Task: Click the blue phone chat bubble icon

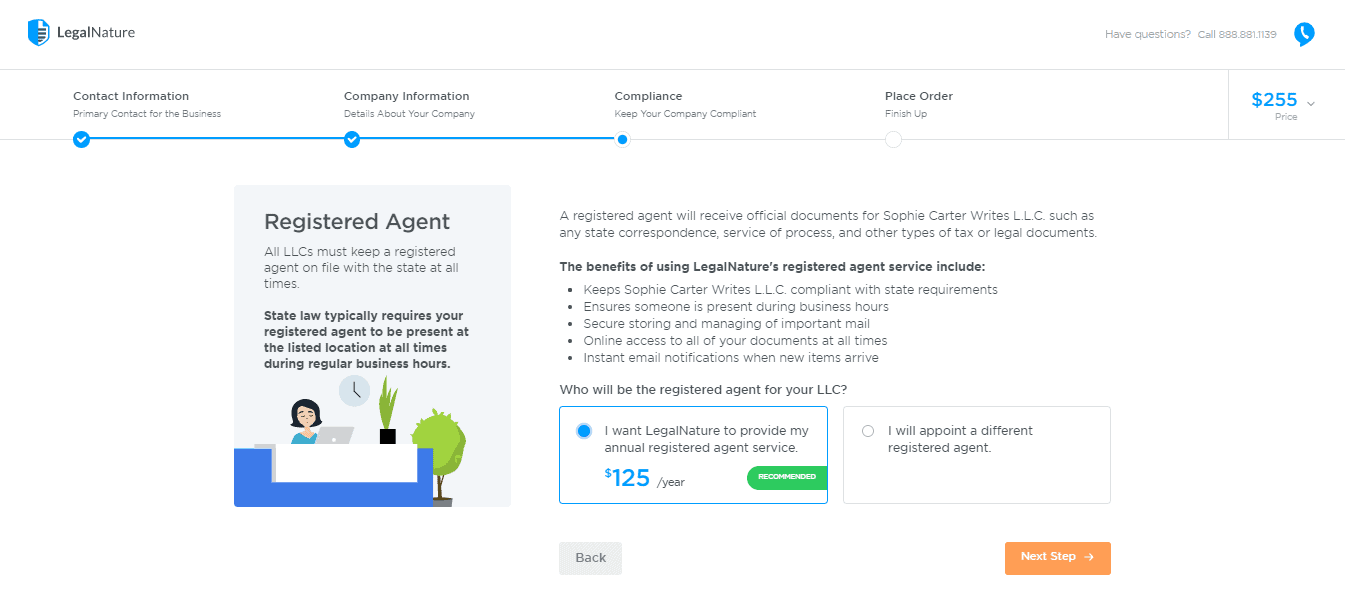Action: click(1304, 35)
